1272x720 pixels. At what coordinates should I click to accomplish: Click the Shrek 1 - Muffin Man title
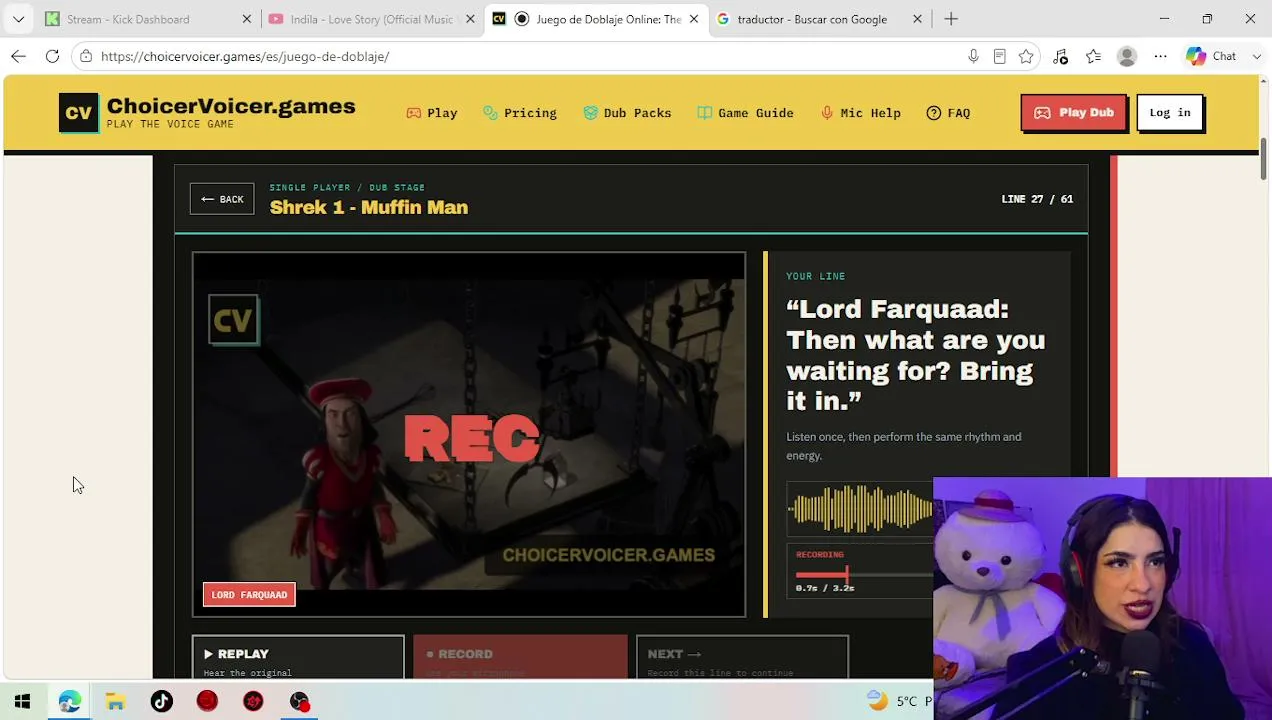(x=369, y=207)
